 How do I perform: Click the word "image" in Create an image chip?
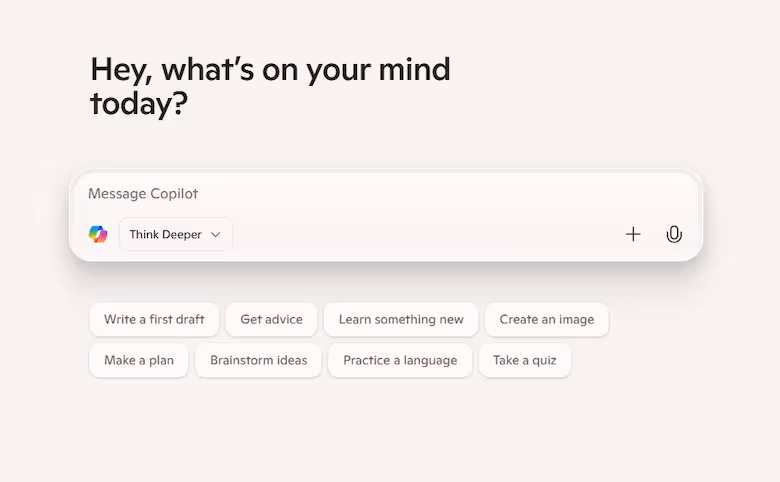[x=576, y=320]
